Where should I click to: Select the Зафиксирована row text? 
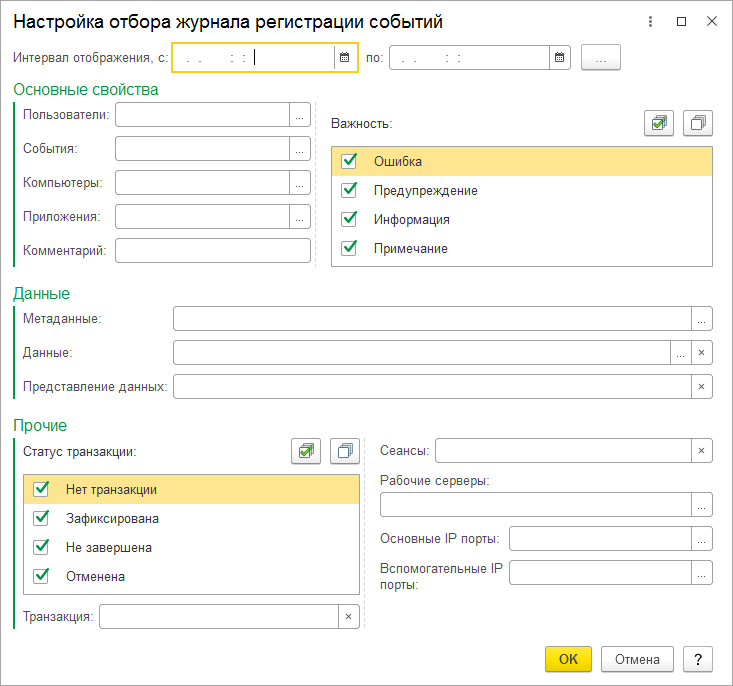(x=112, y=519)
